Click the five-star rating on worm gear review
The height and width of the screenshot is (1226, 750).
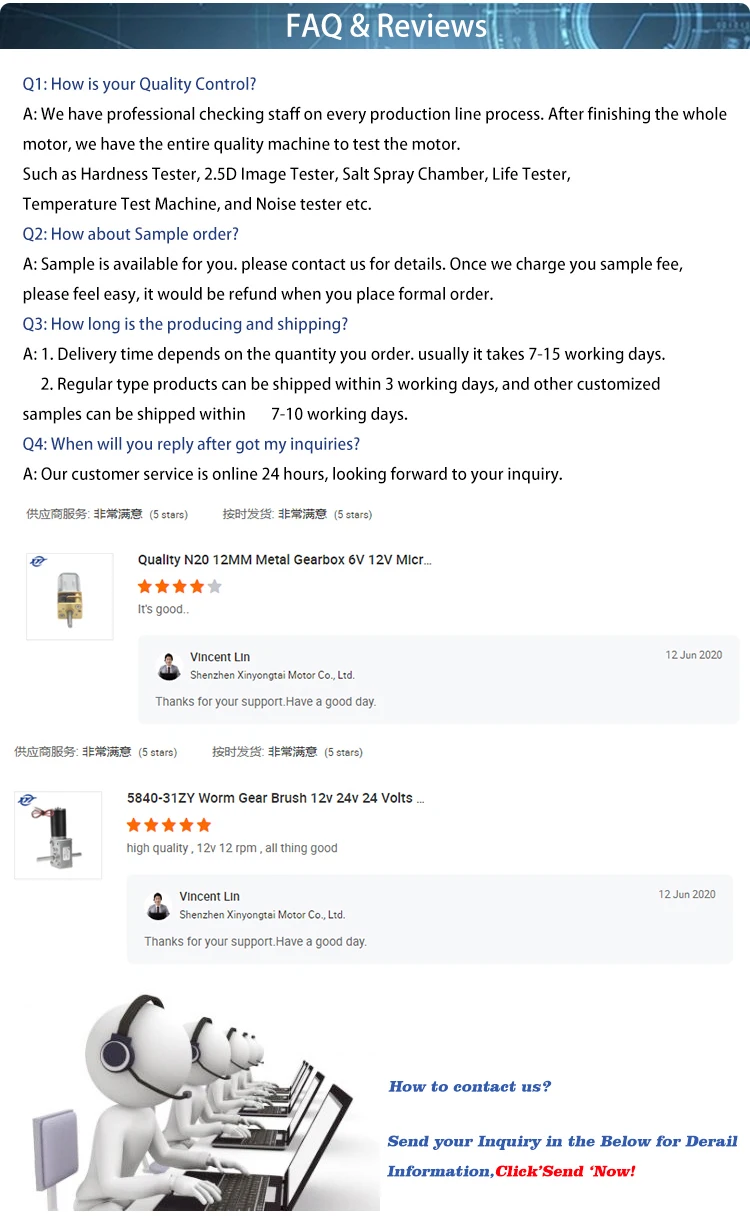coord(169,825)
